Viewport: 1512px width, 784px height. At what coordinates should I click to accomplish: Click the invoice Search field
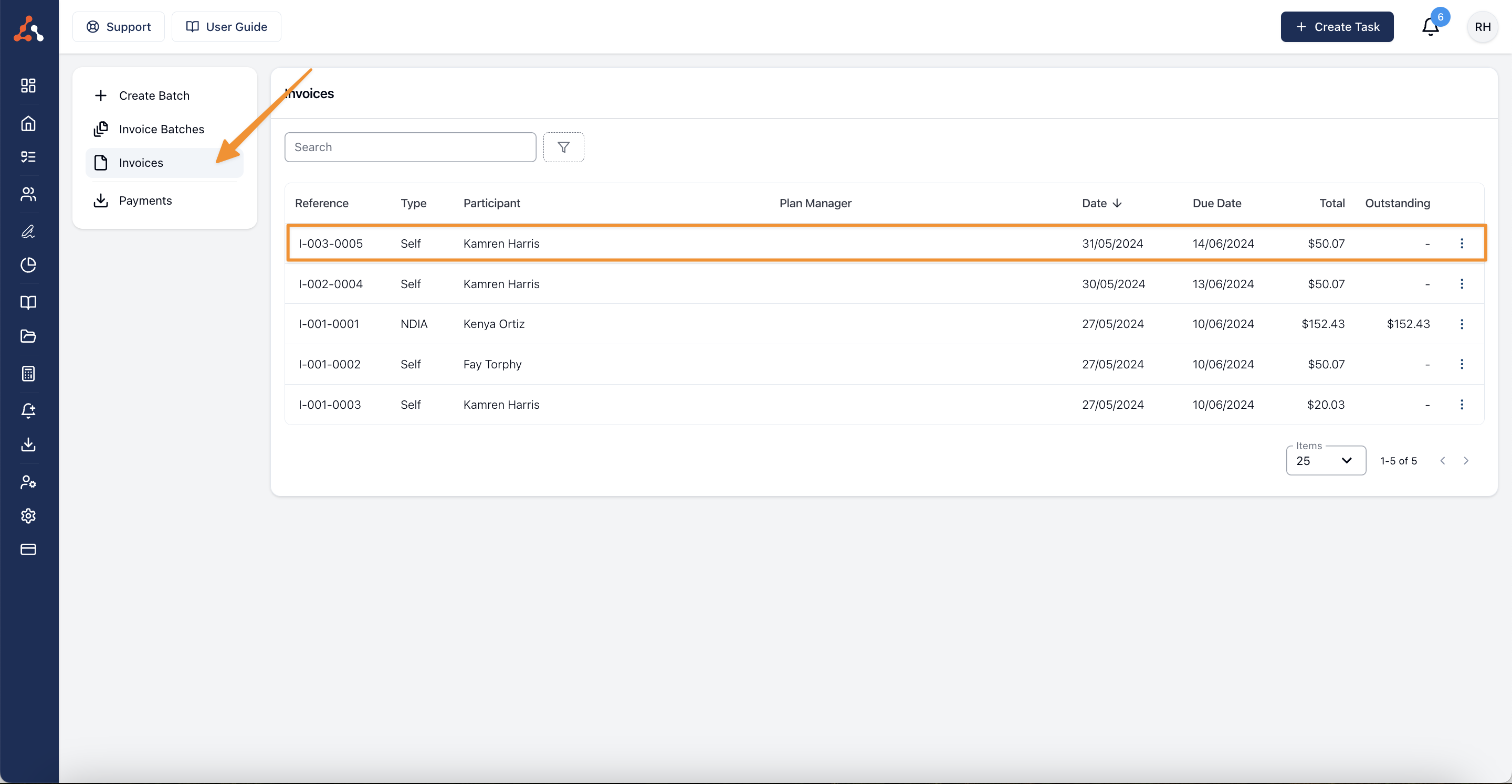409,147
